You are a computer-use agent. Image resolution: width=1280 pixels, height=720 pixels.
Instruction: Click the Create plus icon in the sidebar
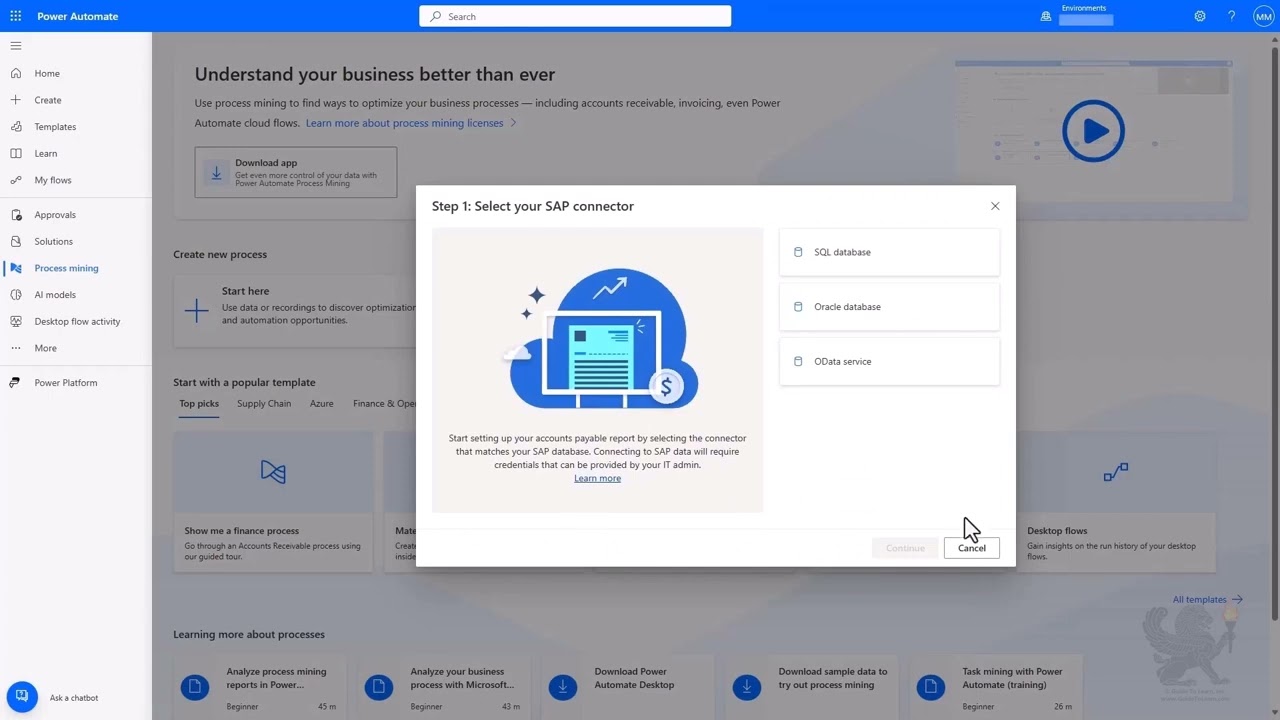(15, 100)
